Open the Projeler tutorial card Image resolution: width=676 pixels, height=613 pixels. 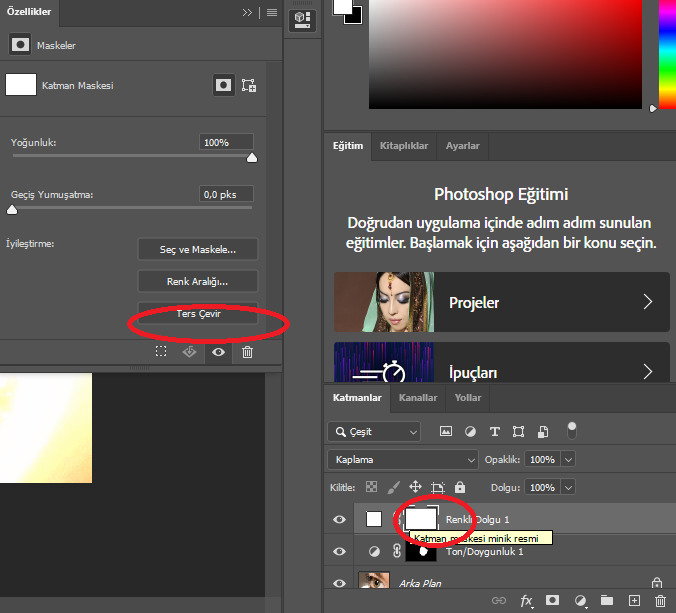point(502,302)
